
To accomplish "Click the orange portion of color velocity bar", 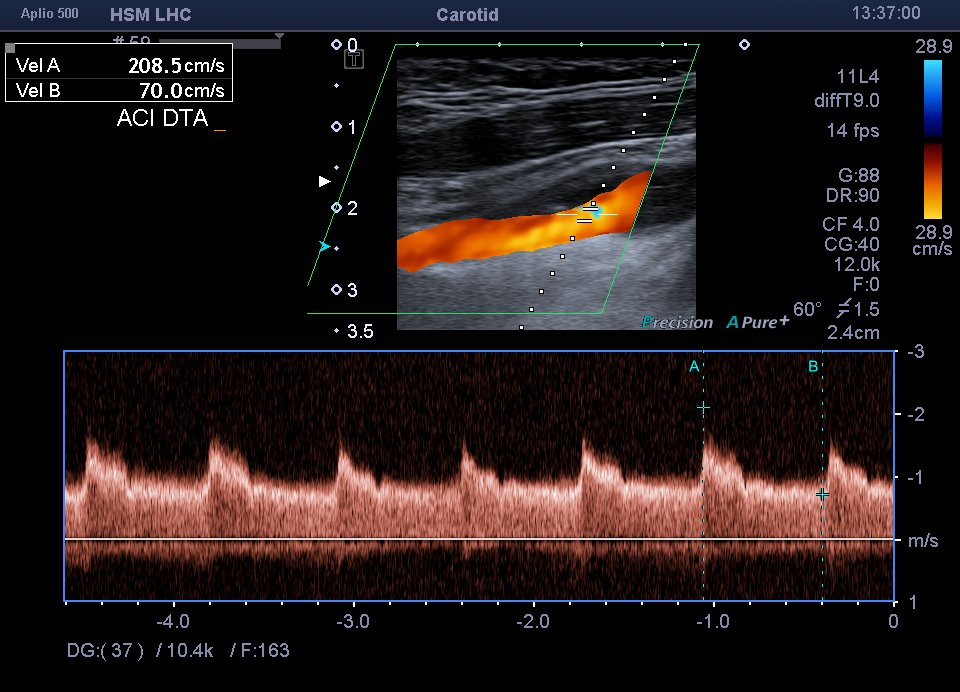I will [x=932, y=181].
